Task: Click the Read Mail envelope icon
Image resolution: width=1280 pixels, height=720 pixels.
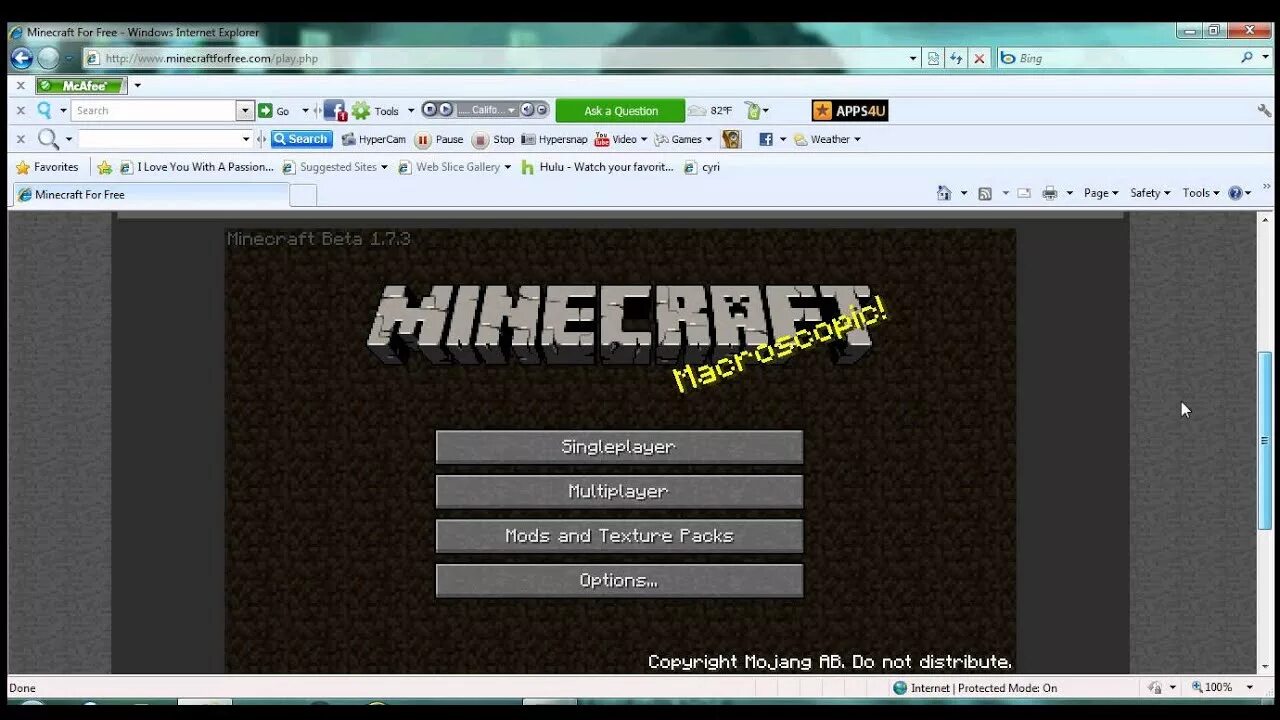Action: pos(1024,193)
